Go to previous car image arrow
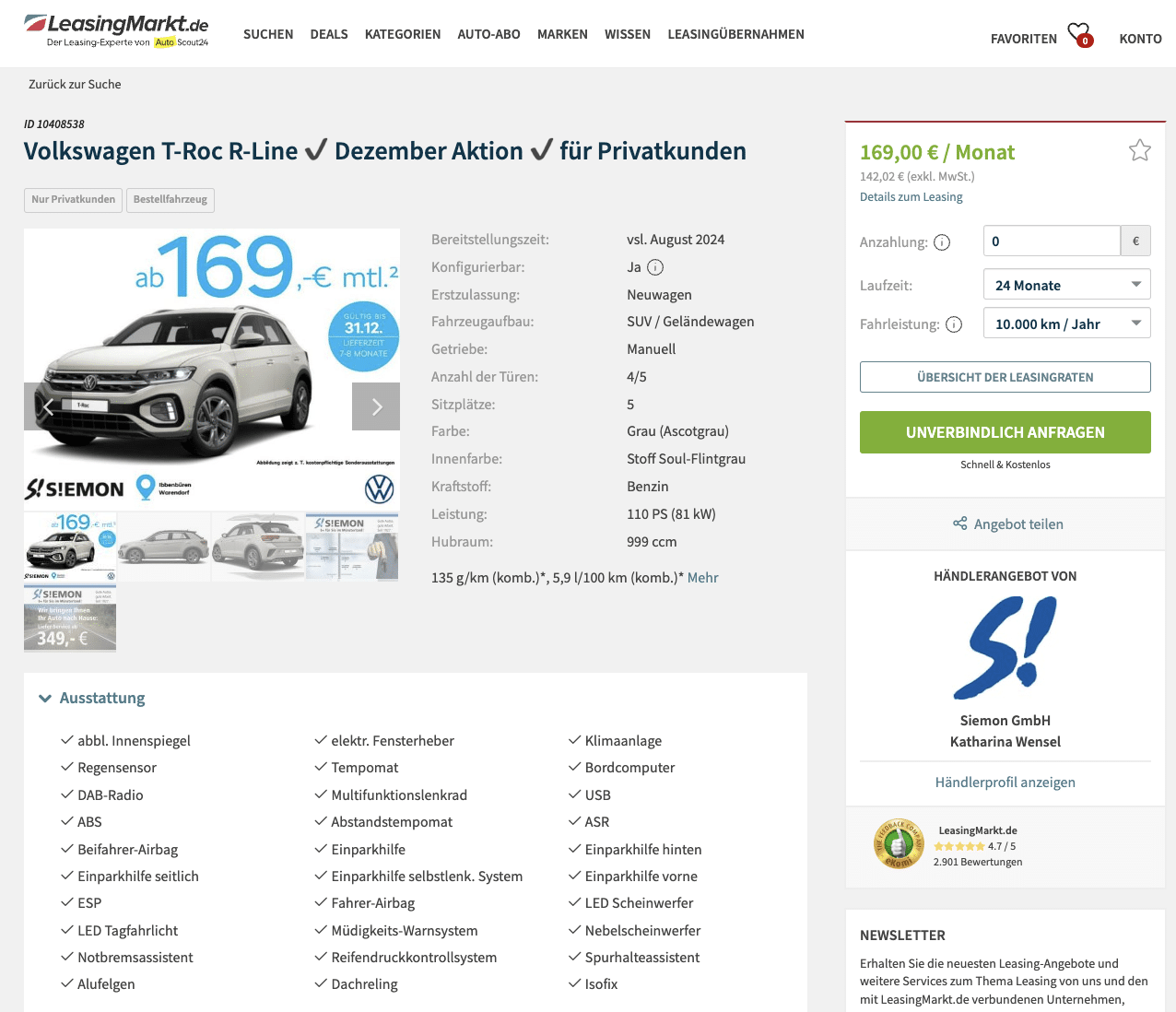Viewport: 1176px width, 1012px height. 48,406
